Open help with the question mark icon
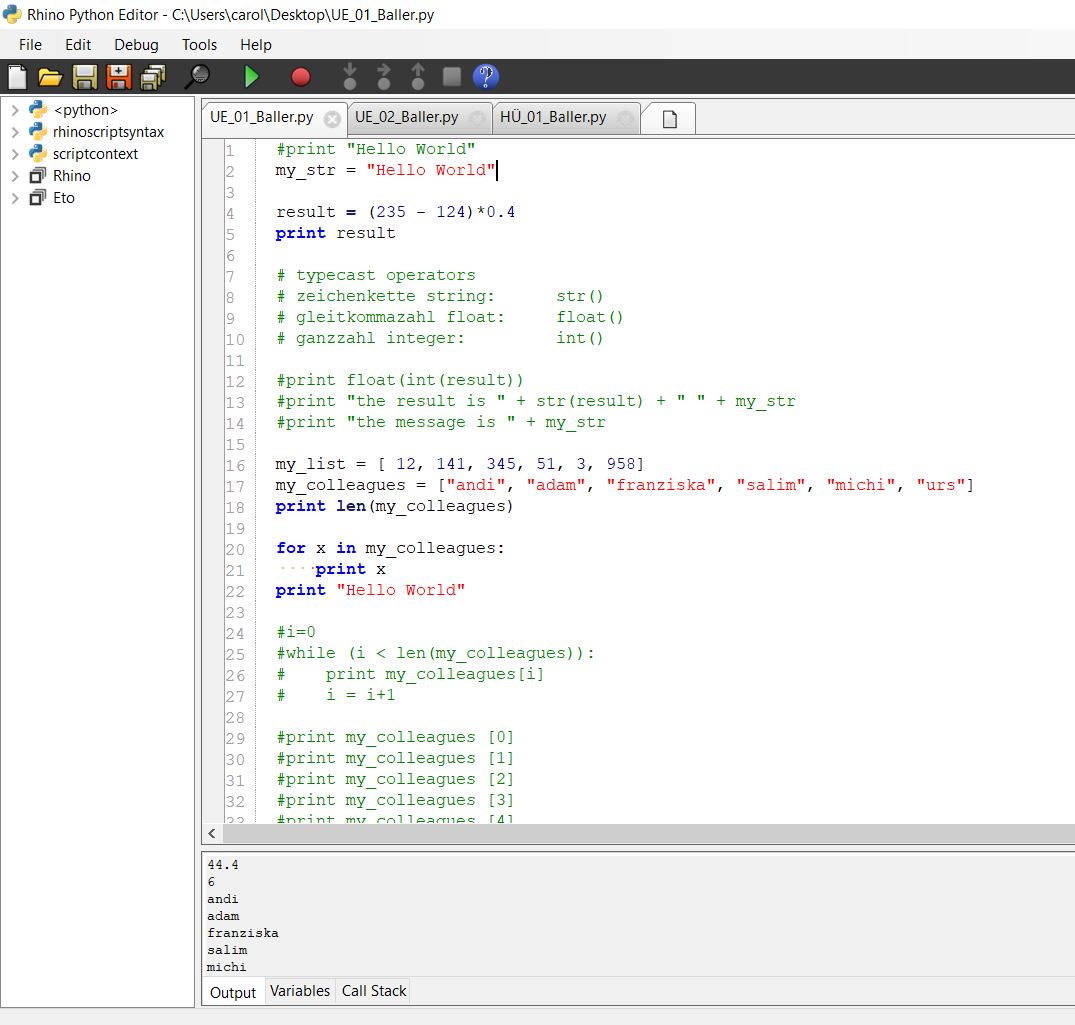 [486, 77]
